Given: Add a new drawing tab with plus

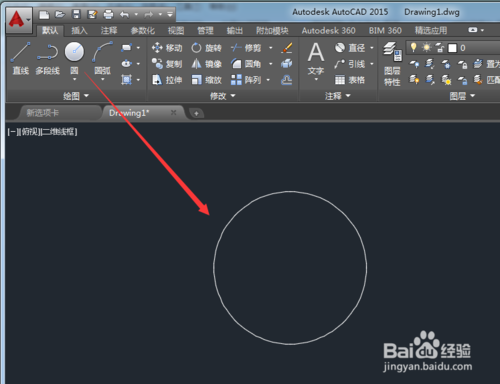Looking at the screenshot, I should click(x=196, y=113).
